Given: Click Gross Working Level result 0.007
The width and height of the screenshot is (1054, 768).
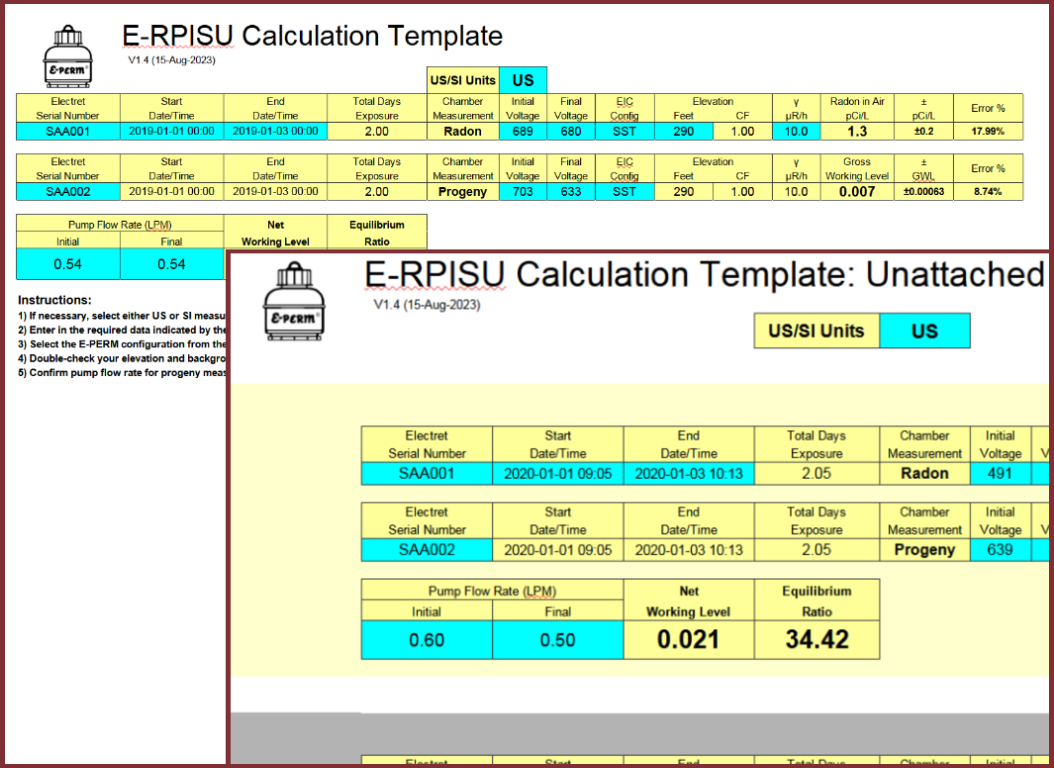Looking at the screenshot, I should click(857, 191).
